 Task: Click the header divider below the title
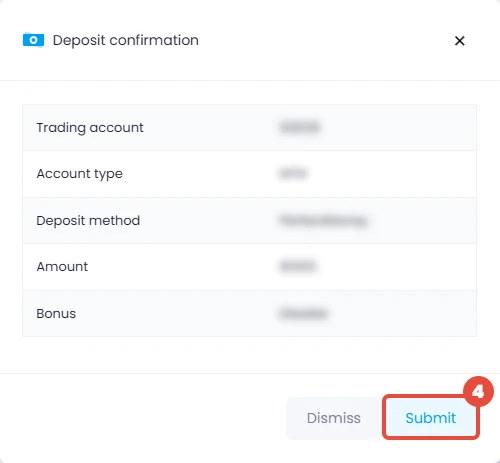tap(250, 80)
